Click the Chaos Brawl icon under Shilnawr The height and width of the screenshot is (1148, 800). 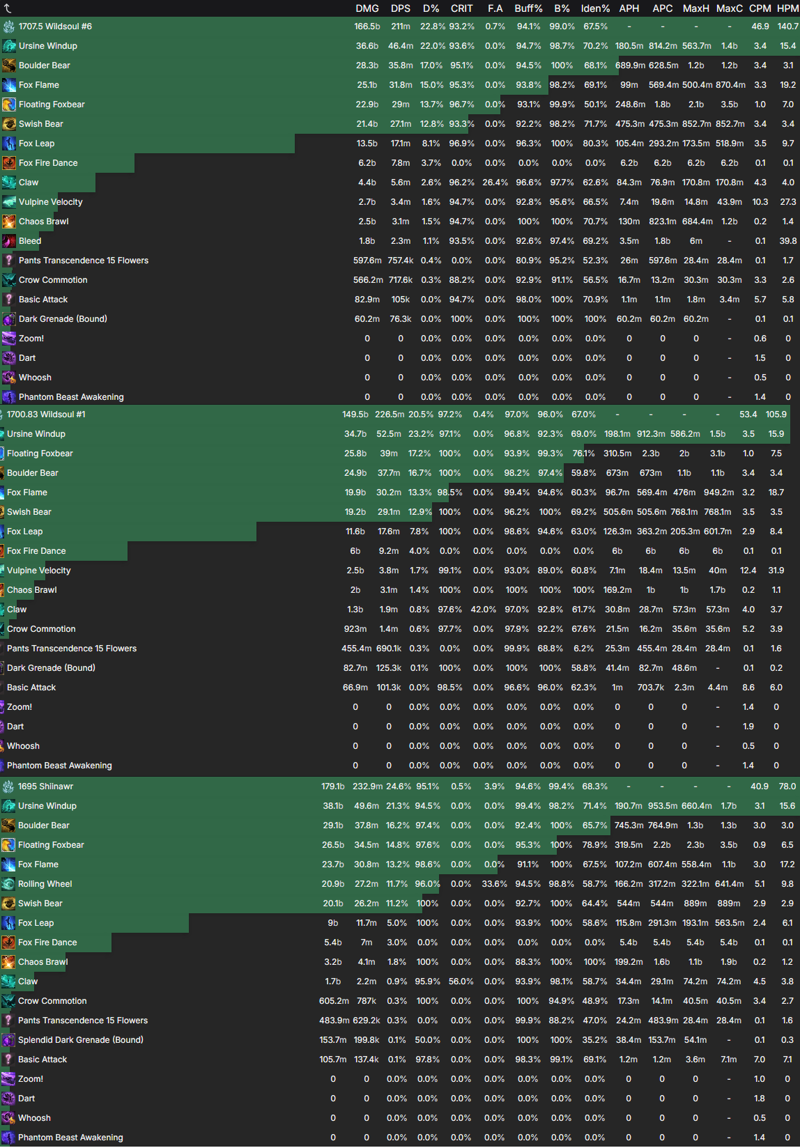8,962
